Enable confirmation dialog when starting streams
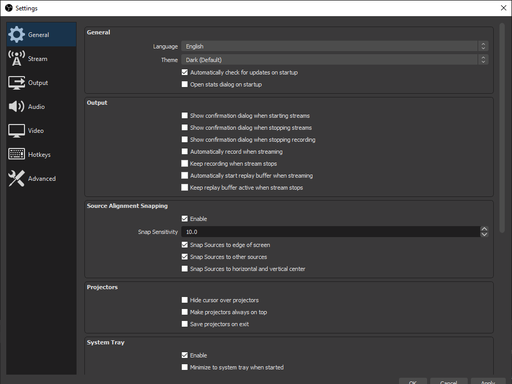 185,115
